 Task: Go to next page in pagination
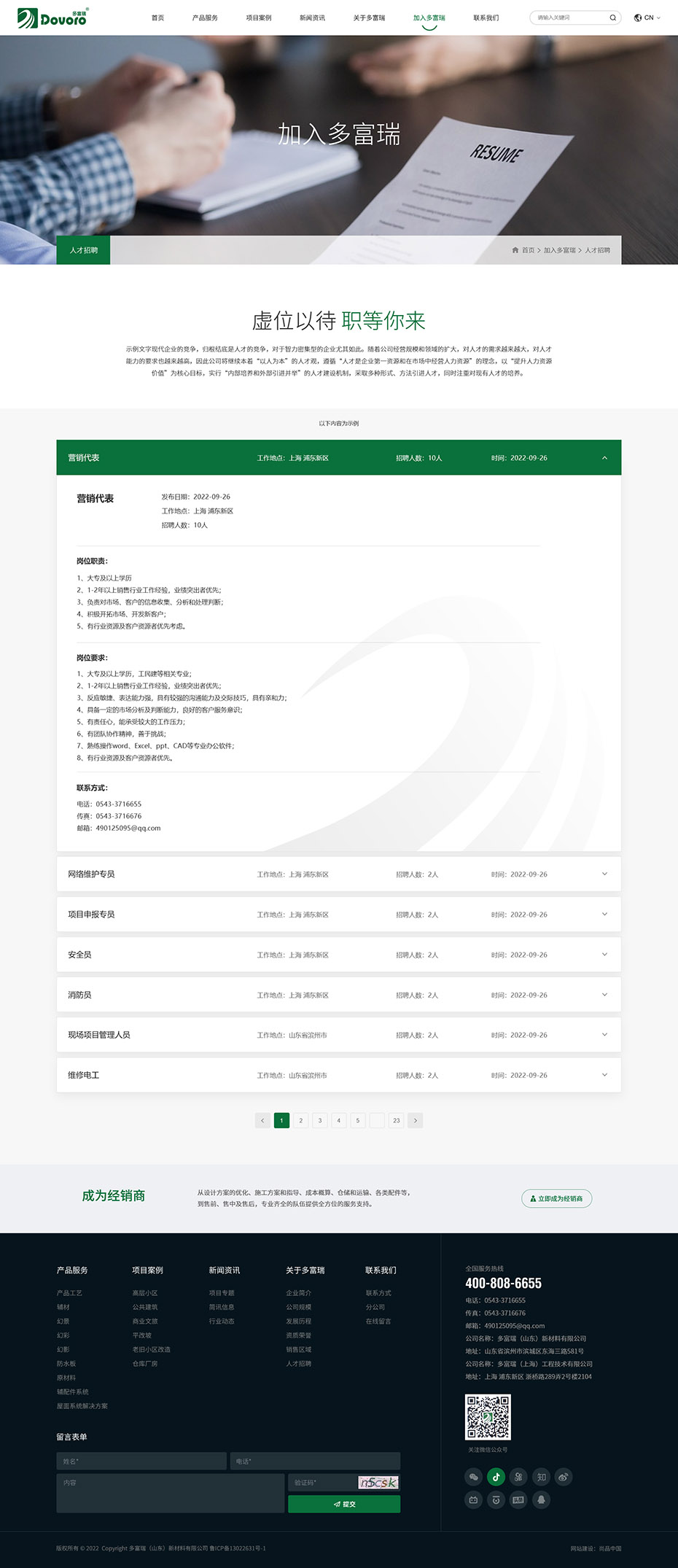click(415, 1120)
